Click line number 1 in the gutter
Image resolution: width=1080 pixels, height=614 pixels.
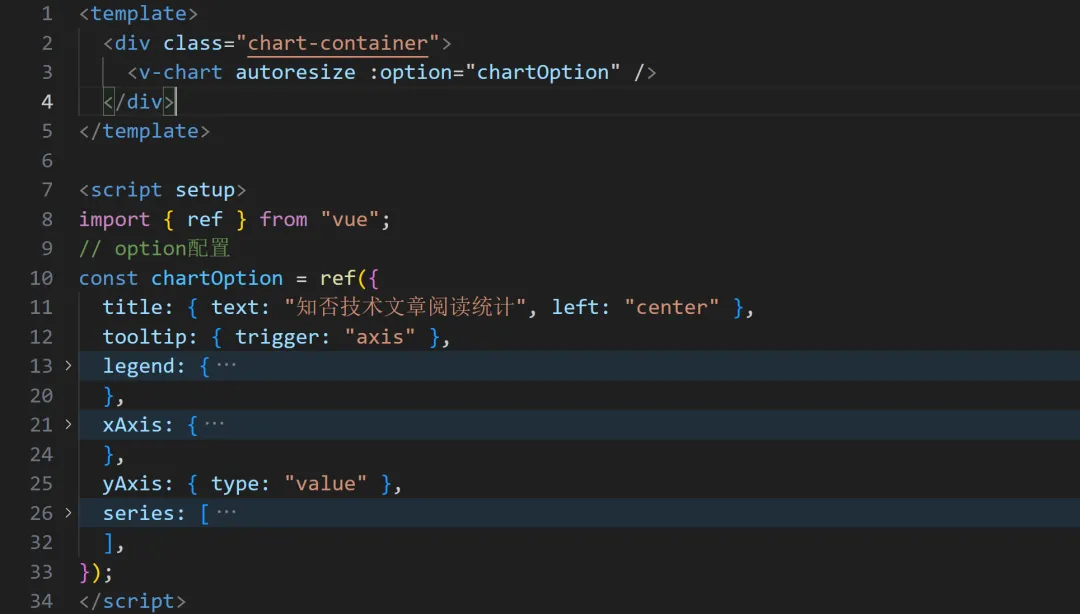46,14
